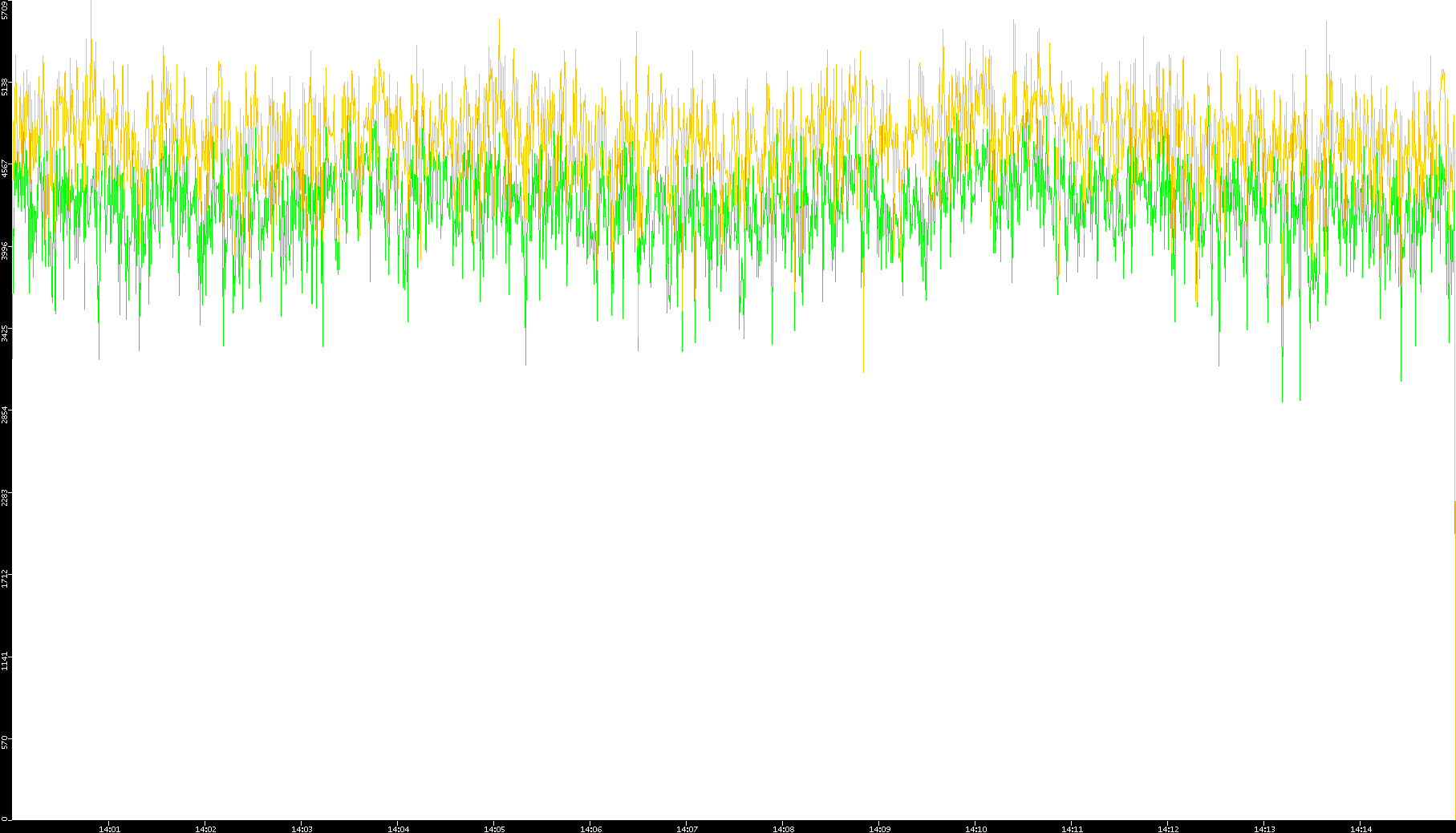Click the 14:02 time axis label
Screen dimensions: 1456x833
(x=205, y=828)
